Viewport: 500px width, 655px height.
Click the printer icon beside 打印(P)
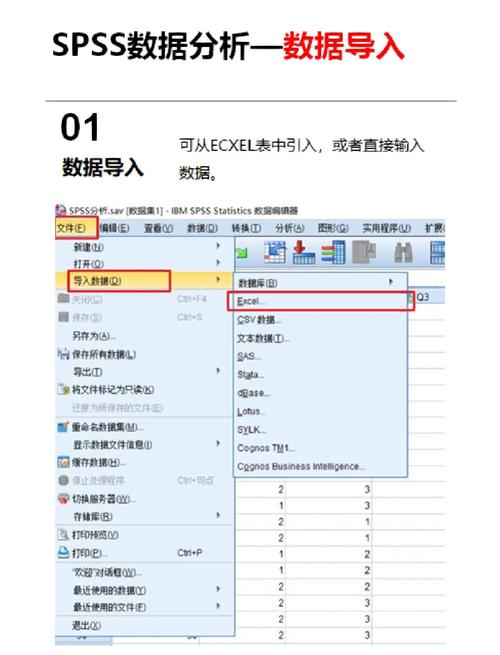[x=63, y=553]
